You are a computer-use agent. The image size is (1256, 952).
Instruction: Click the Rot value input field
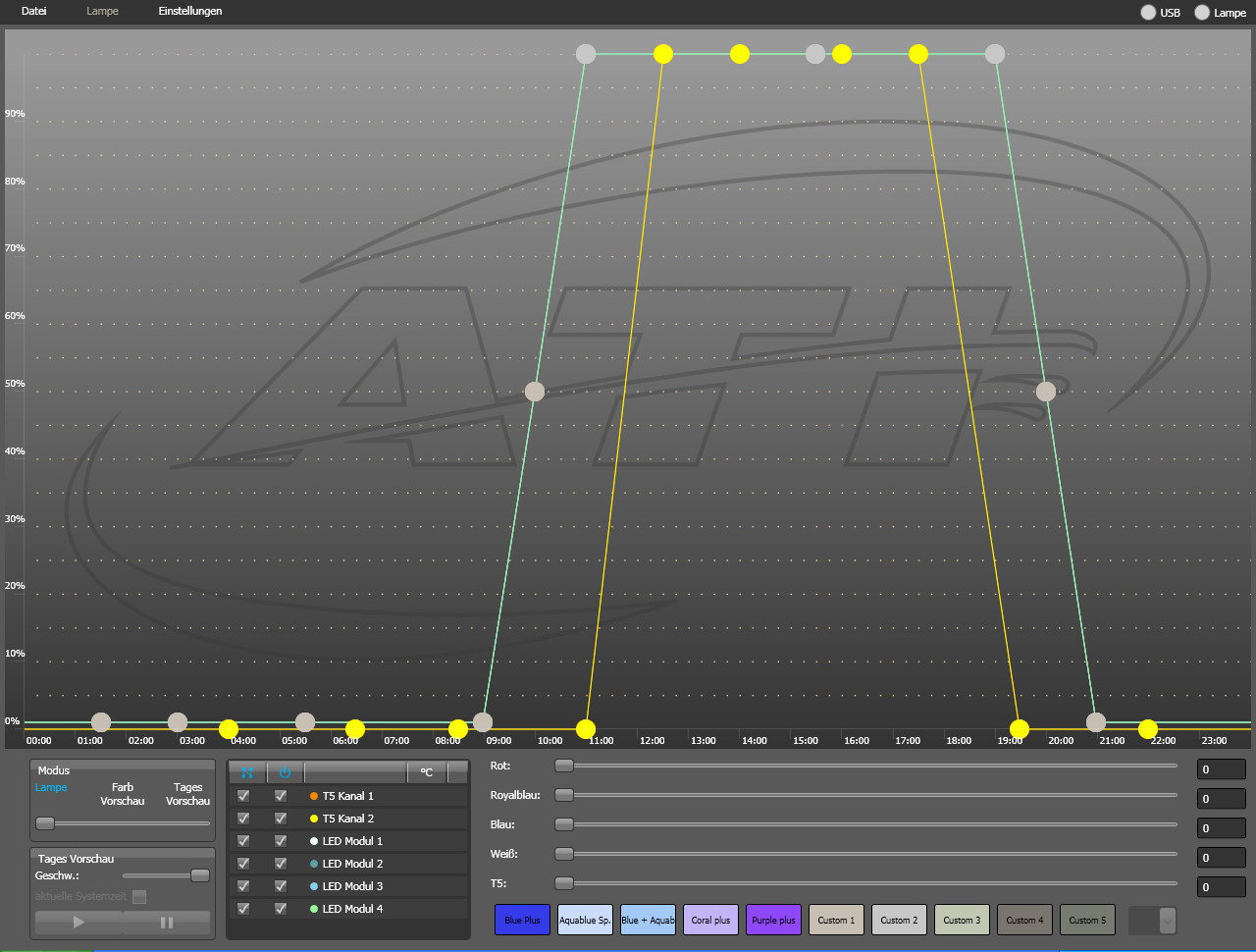tap(1222, 769)
